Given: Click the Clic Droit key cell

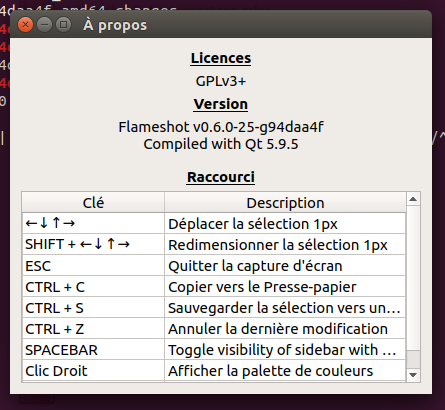Looking at the screenshot, I should pos(93,371).
